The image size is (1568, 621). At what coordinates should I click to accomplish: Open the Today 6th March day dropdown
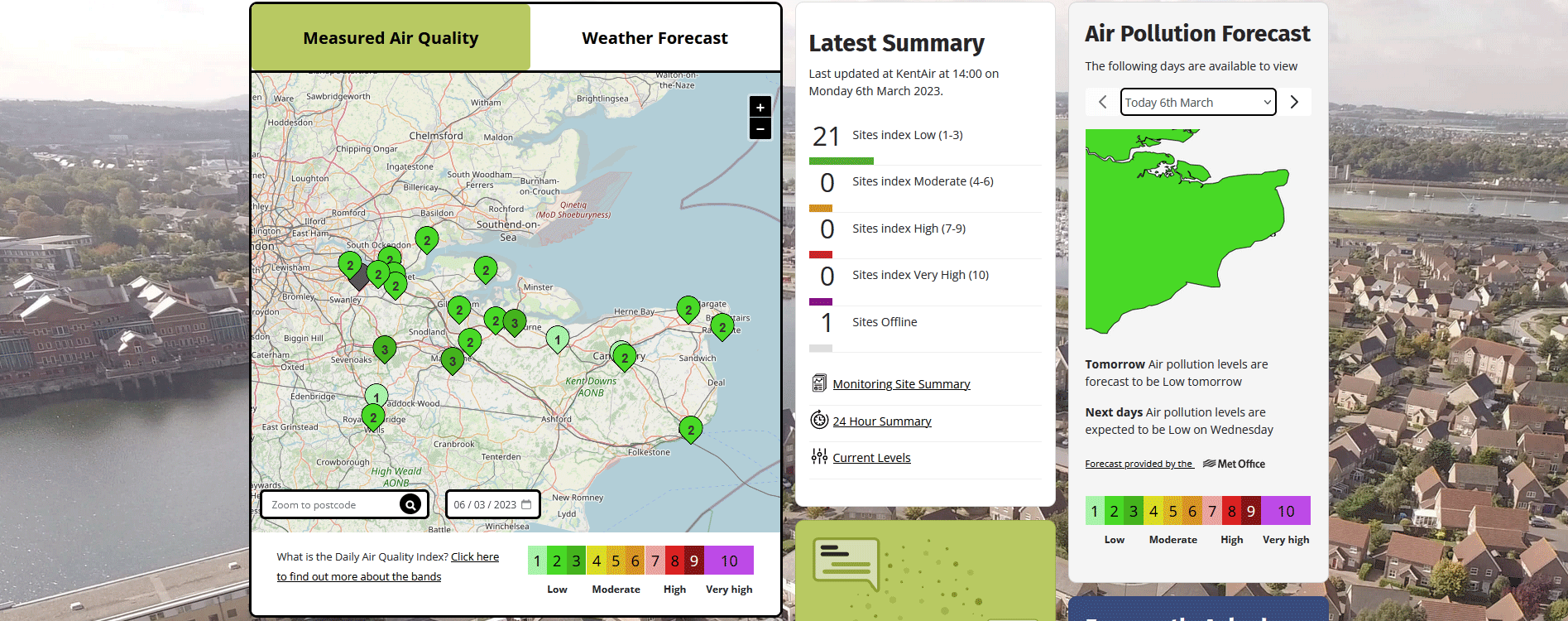point(1198,102)
